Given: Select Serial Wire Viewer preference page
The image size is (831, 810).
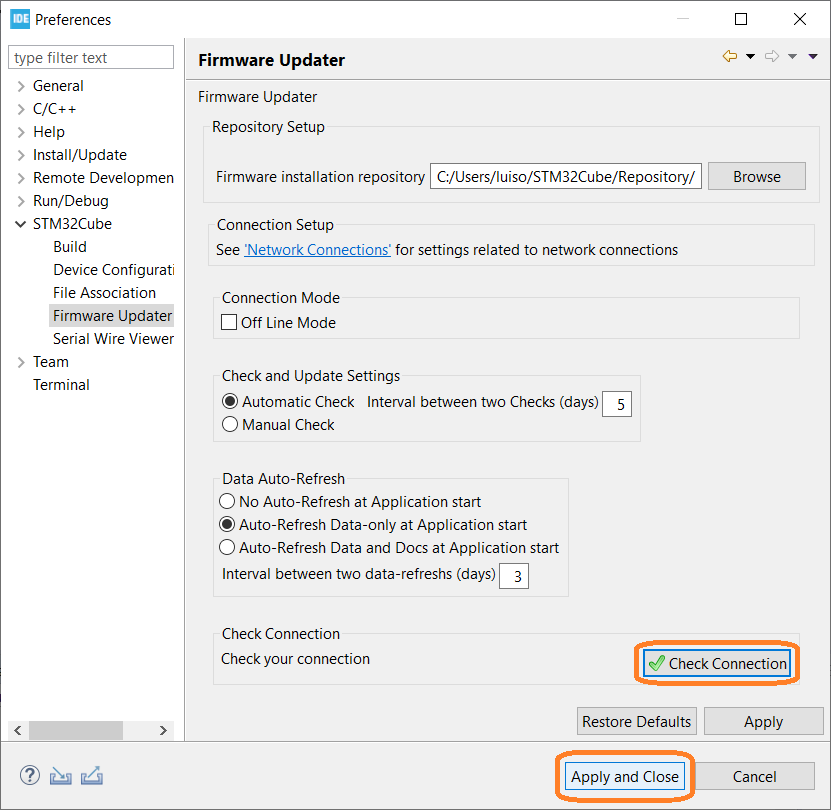Looking at the screenshot, I should (x=113, y=339).
